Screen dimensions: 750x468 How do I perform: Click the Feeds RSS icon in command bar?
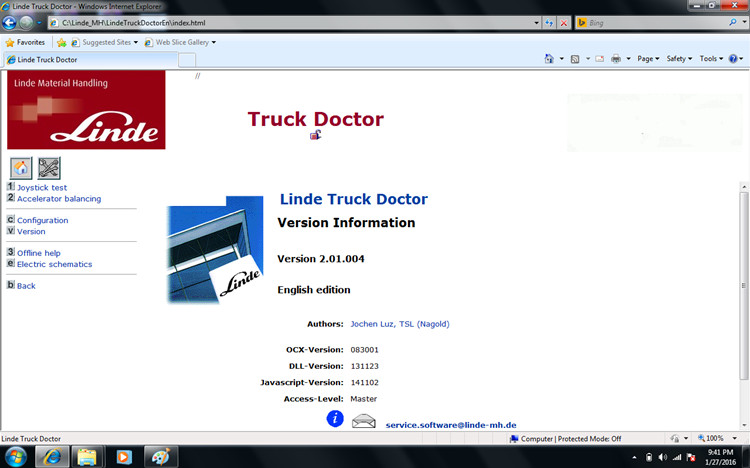pos(575,59)
